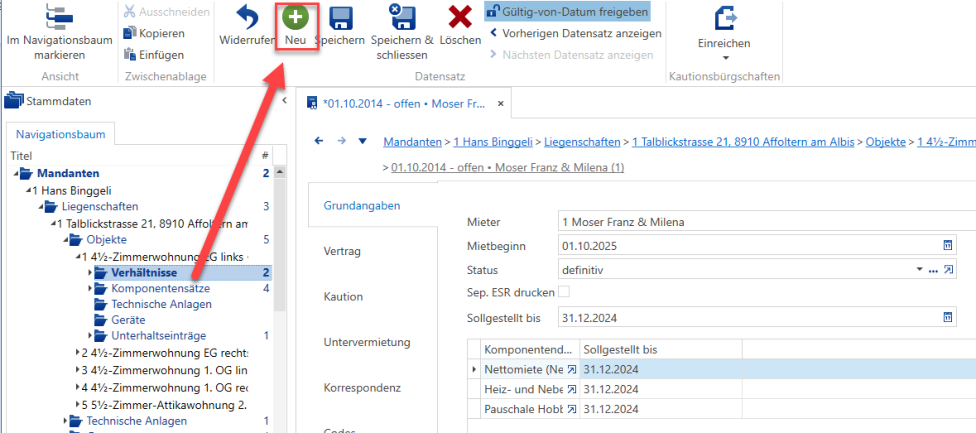The width and height of the screenshot is (976, 433).
Task: Collapse the Mandanten tree node
Action: click(x=16, y=173)
